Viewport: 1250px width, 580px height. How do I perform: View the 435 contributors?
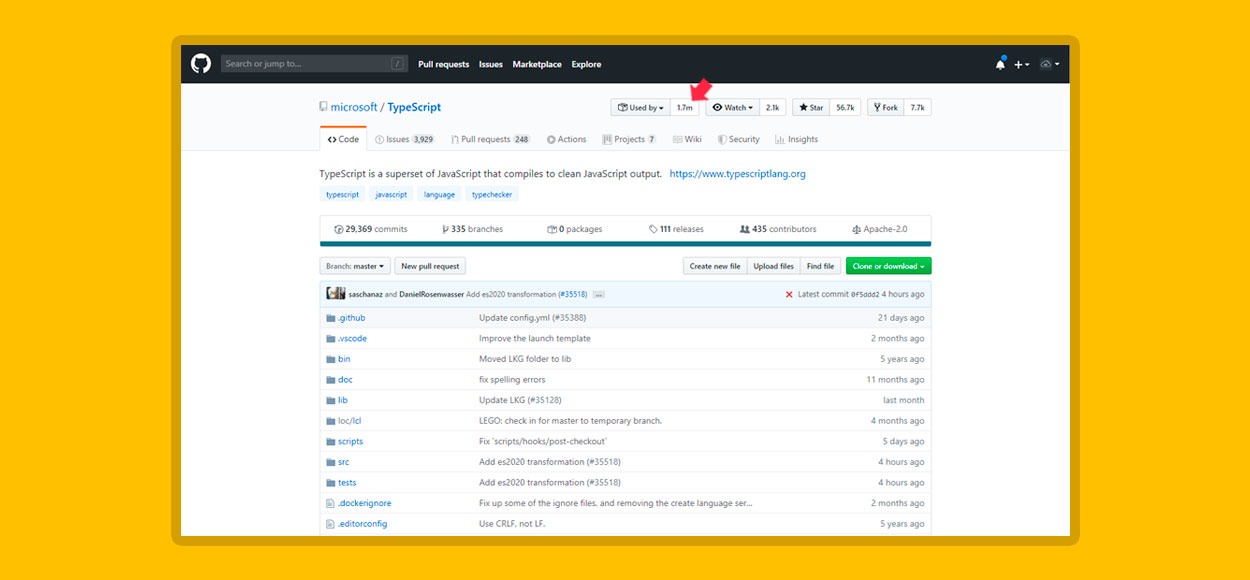click(x=778, y=229)
